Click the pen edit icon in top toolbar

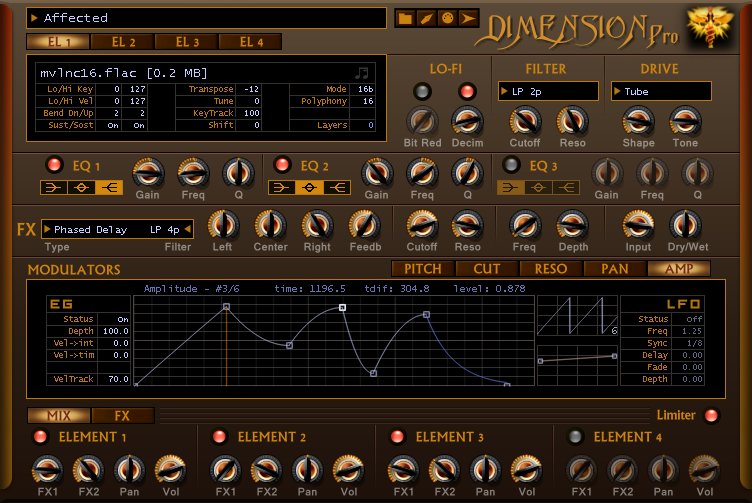(x=426, y=19)
